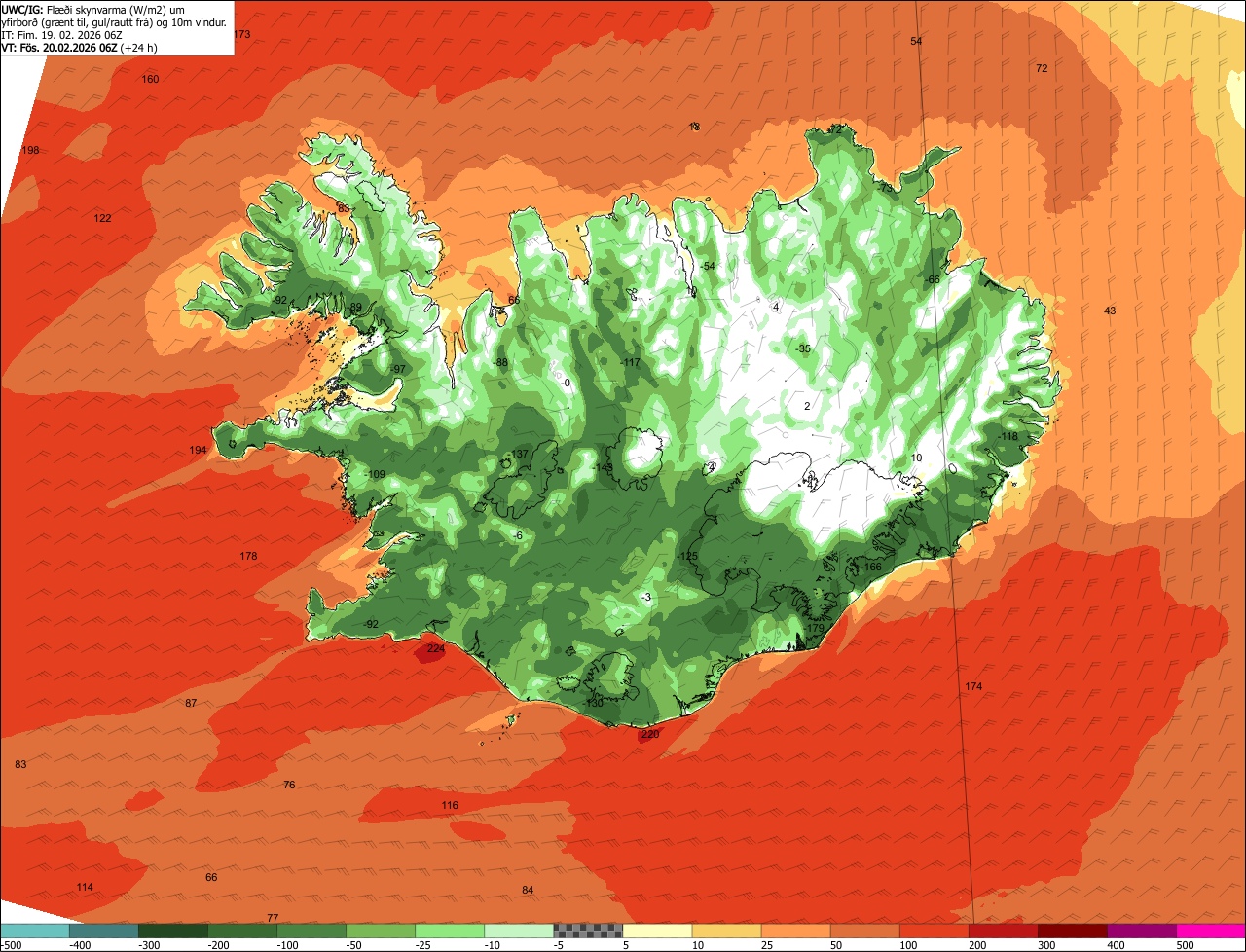Click the map value -118 in the Eastfjords
This screenshot has height=952, width=1246.
coord(1008,437)
